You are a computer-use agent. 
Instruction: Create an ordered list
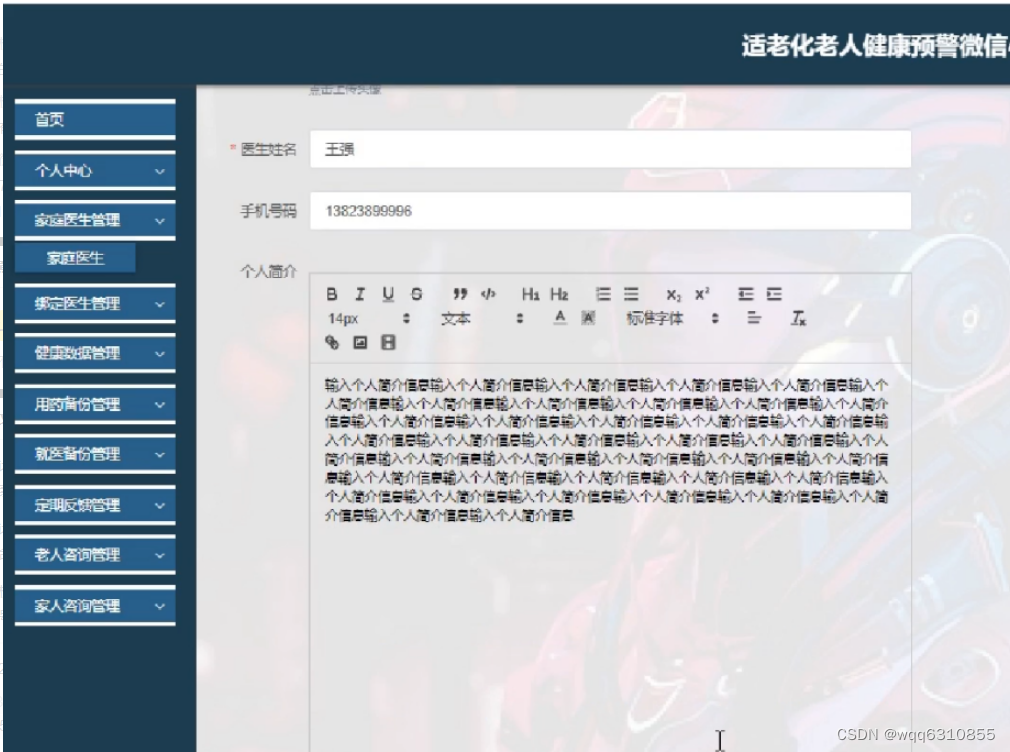pyautogui.click(x=602, y=294)
